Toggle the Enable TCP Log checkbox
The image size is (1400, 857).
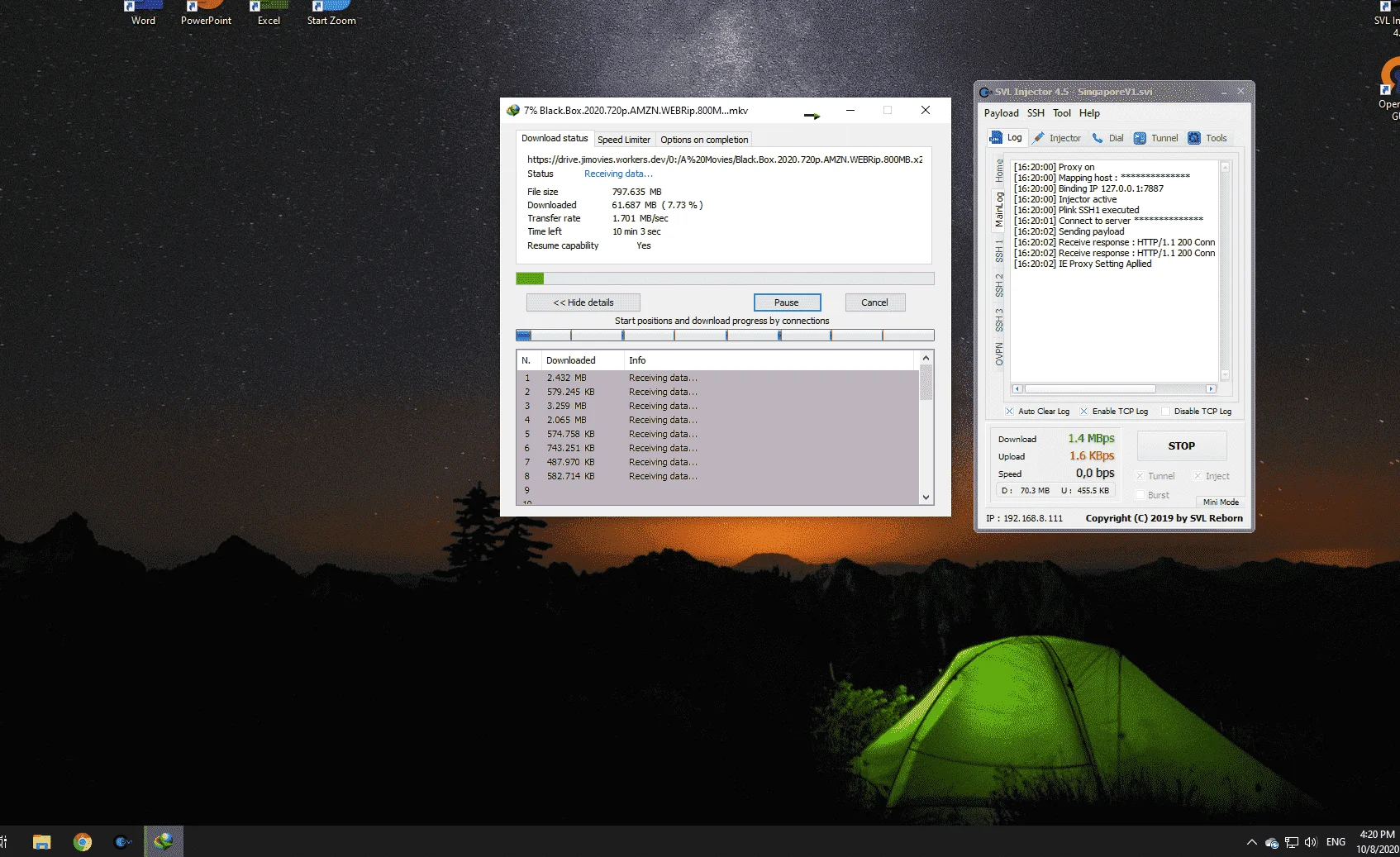click(1083, 411)
